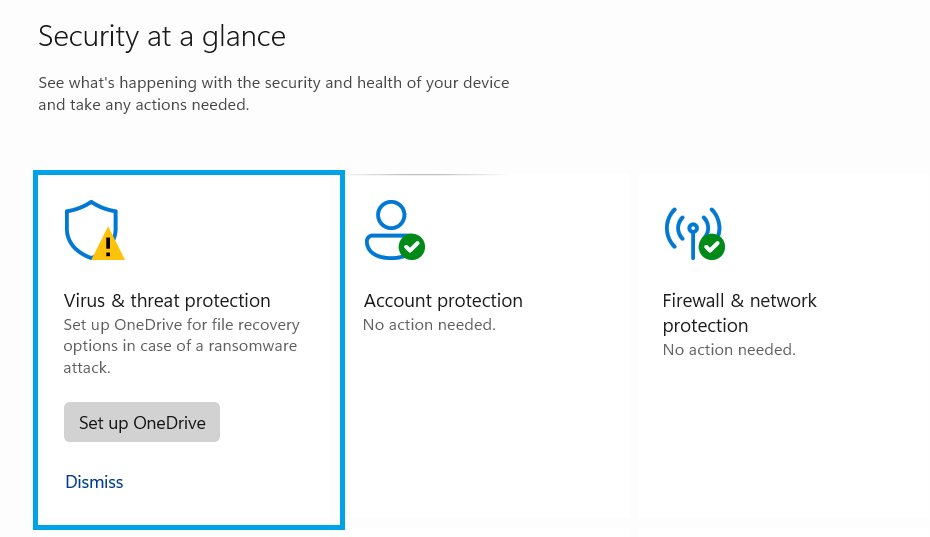Viewport: 930px width, 537px height.
Task: Click the green checkmark on Firewall icon
Action: tap(711, 246)
